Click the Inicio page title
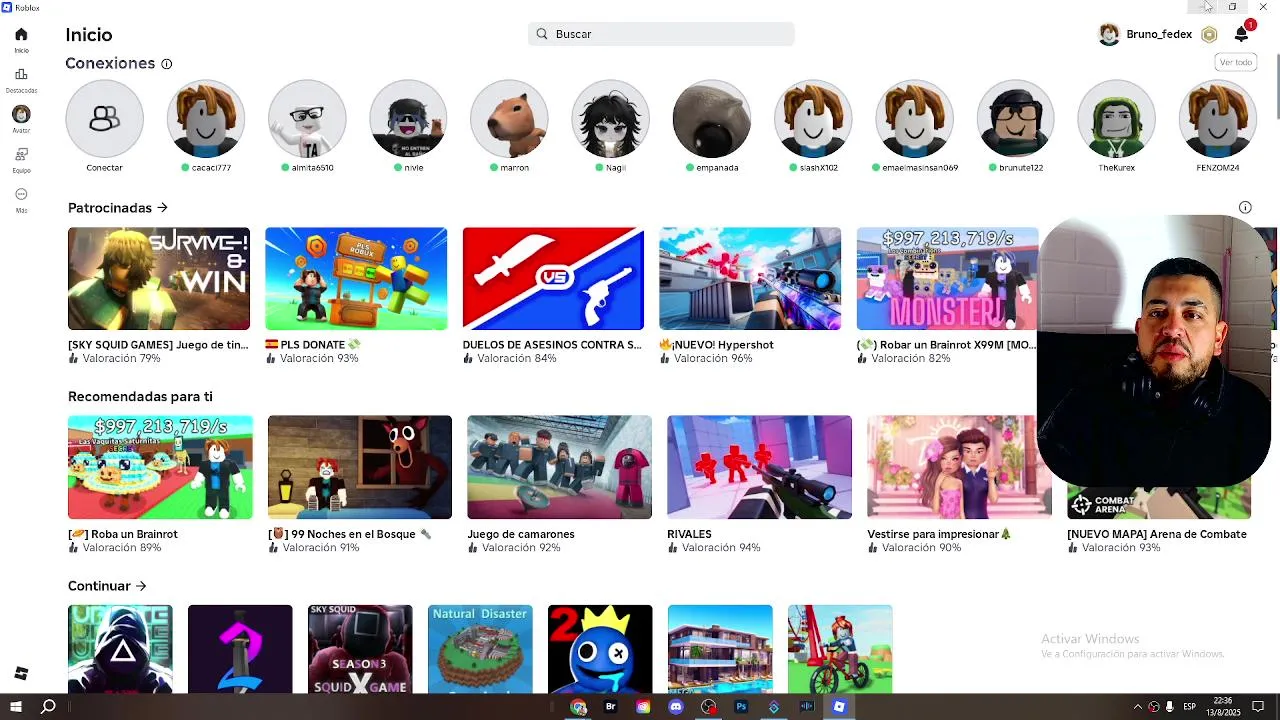1280x720 pixels. [89, 35]
